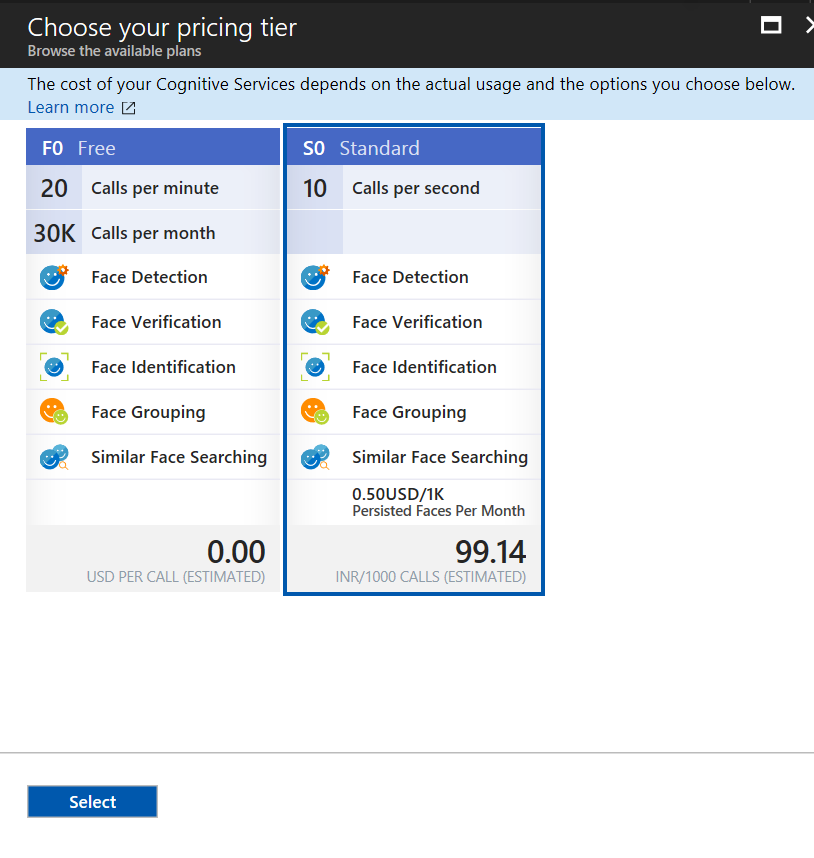Click 'USD PER CALL (ESTIMATED)' label
The height and width of the screenshot is (858, 814).
[x=176, y=577]
